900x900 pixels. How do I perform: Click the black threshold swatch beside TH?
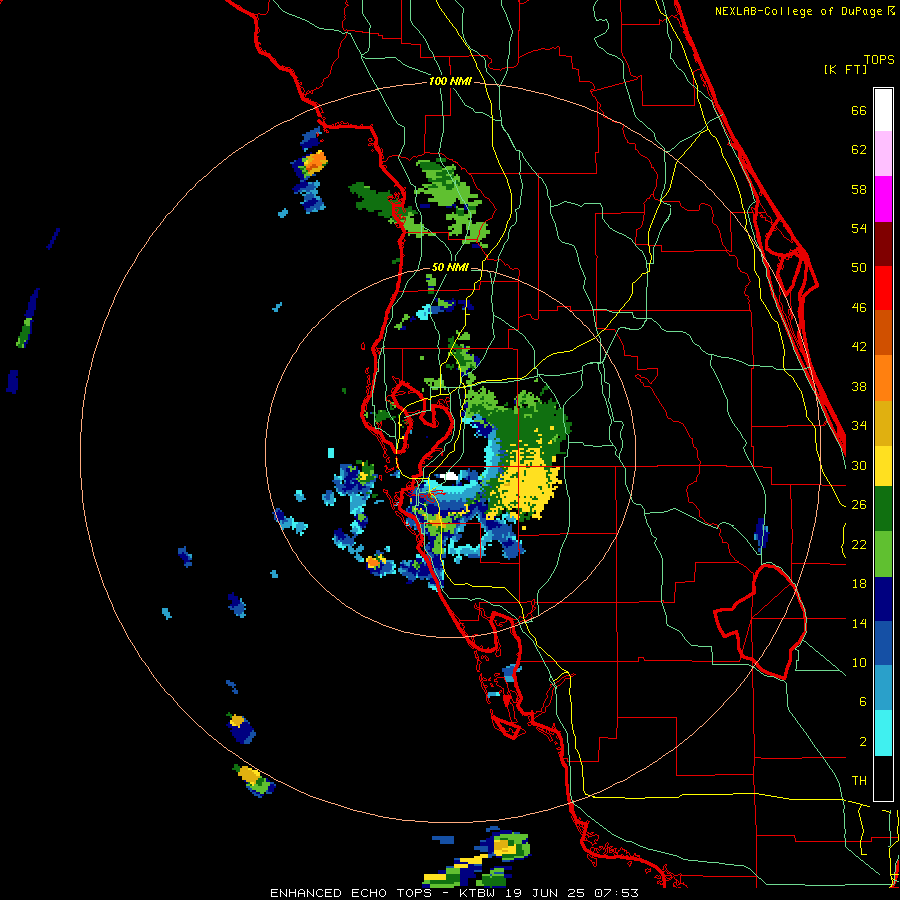tap(883, 778)
